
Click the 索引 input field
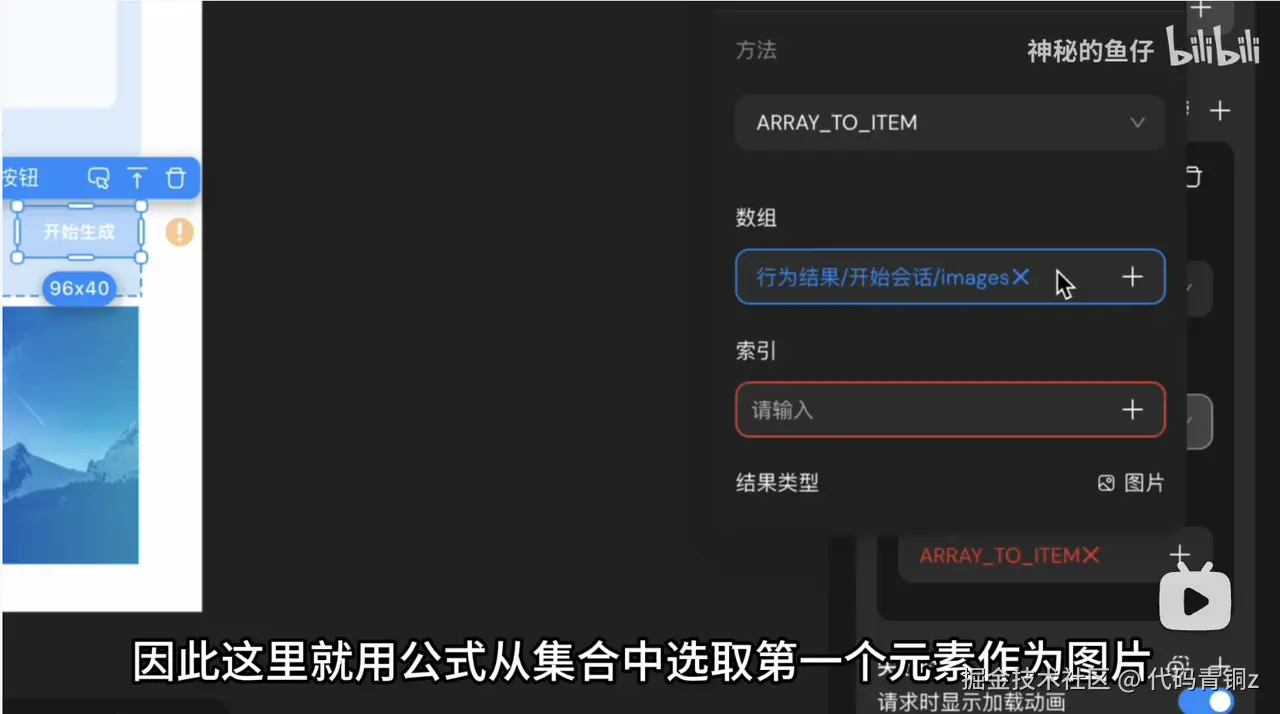point(950,410)
